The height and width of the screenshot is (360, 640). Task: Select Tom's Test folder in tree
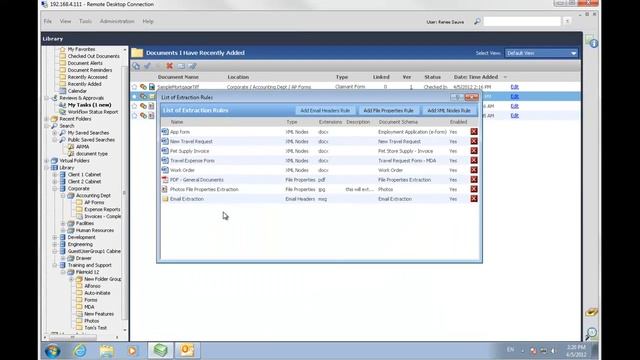point(96,328)
